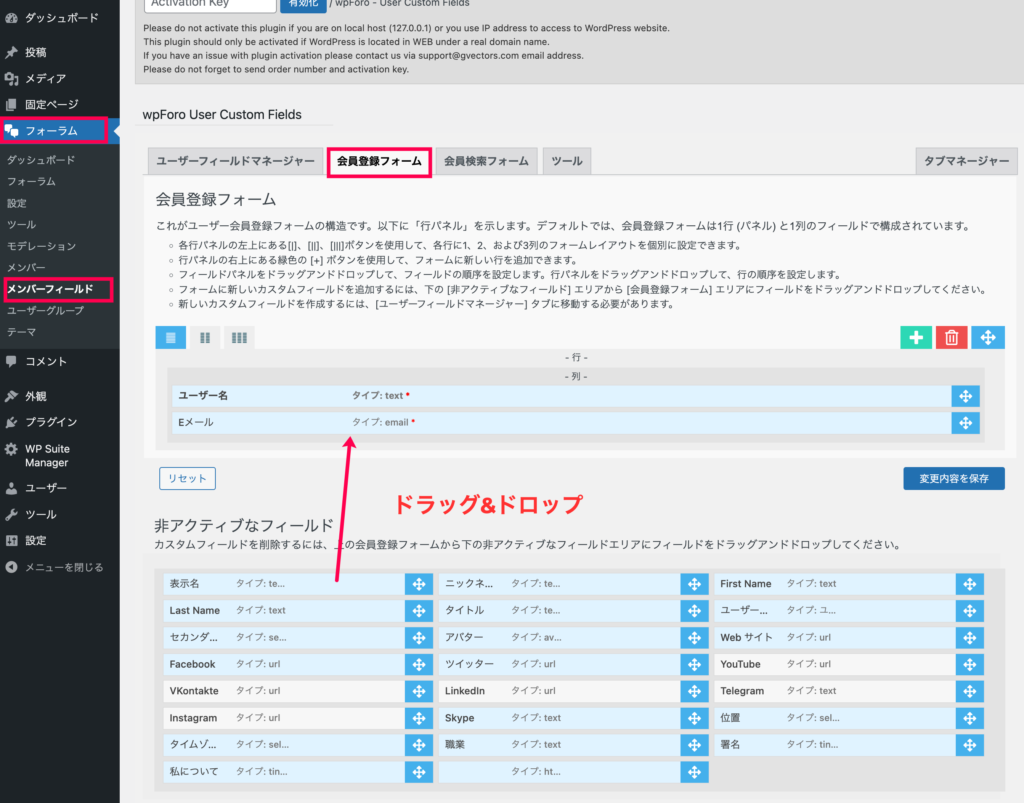
Task: Switch to 会員登録フォーム tab
Action: pos(379,161)
